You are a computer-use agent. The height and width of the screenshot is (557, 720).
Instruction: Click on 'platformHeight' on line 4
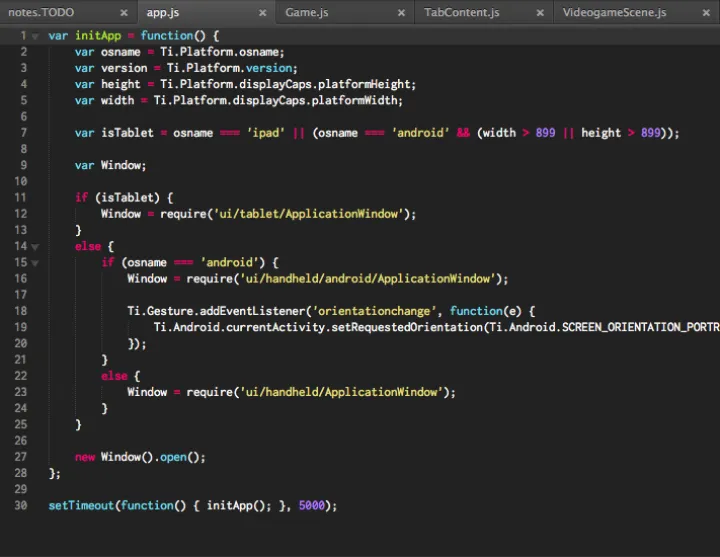point(364,84)
